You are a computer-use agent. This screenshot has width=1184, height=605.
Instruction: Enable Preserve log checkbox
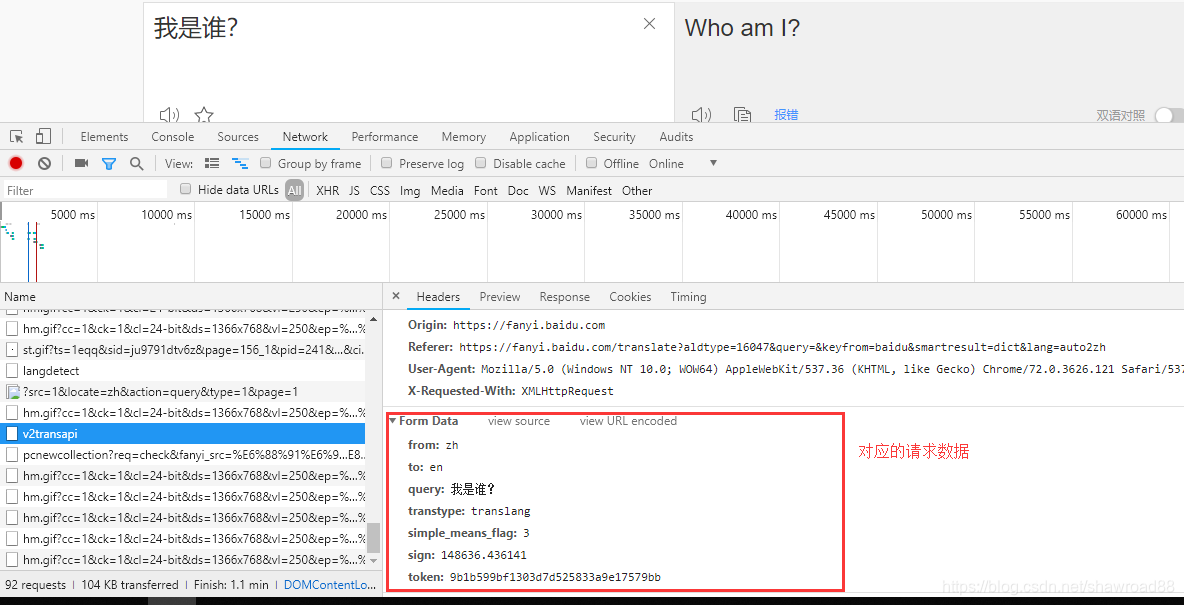pos(387,163)
